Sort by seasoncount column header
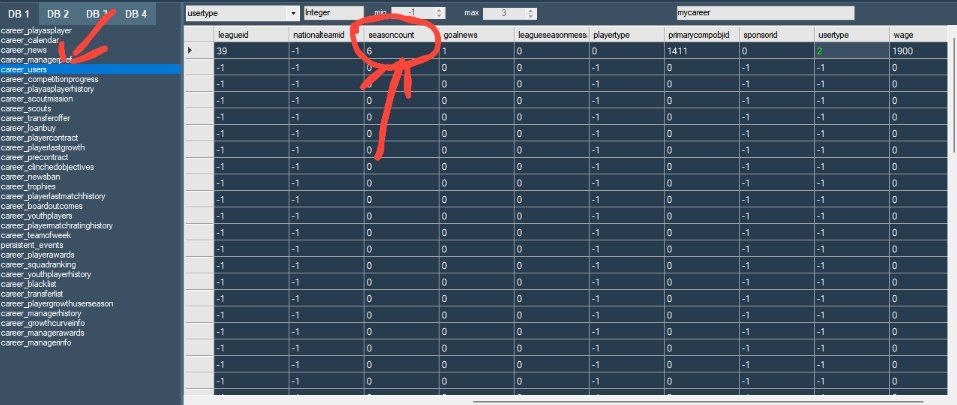The height and width of the screenshot is (405, 957). click(x=398, y=34)
